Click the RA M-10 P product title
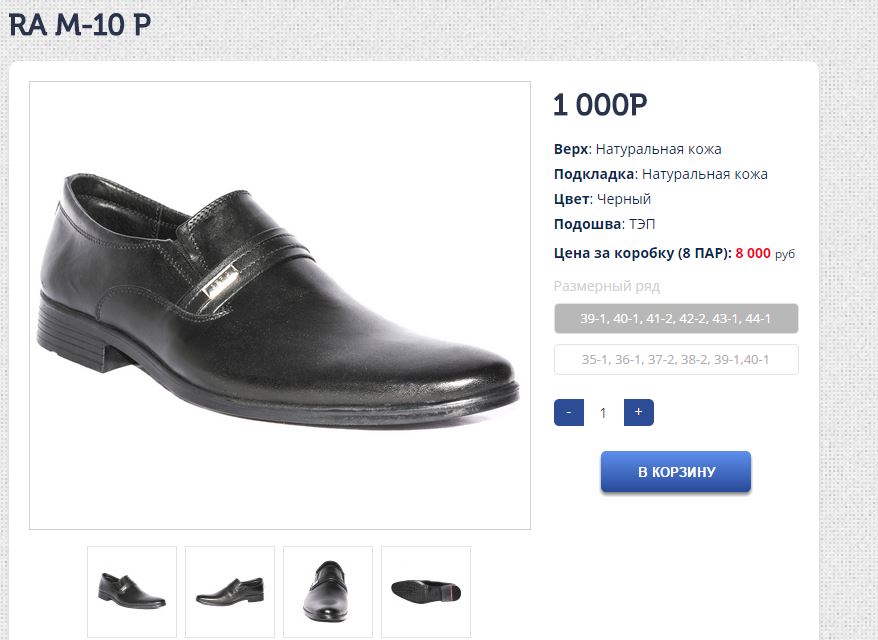 (80, 24)
